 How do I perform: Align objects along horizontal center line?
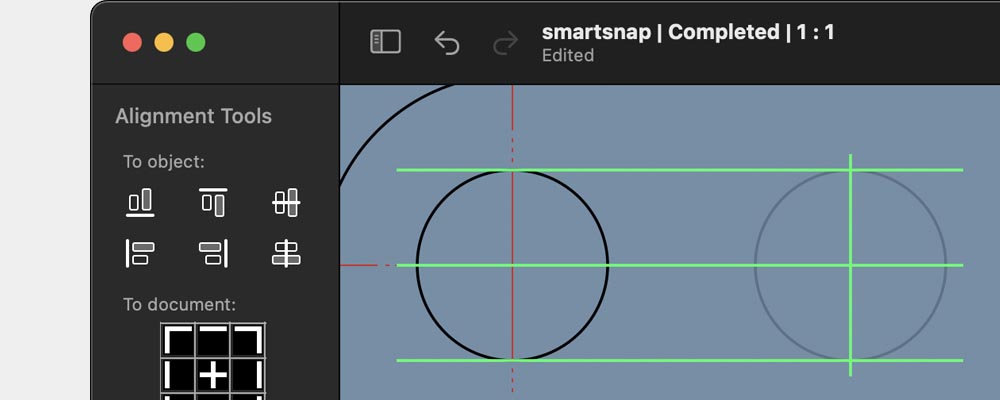coord(286,203)
